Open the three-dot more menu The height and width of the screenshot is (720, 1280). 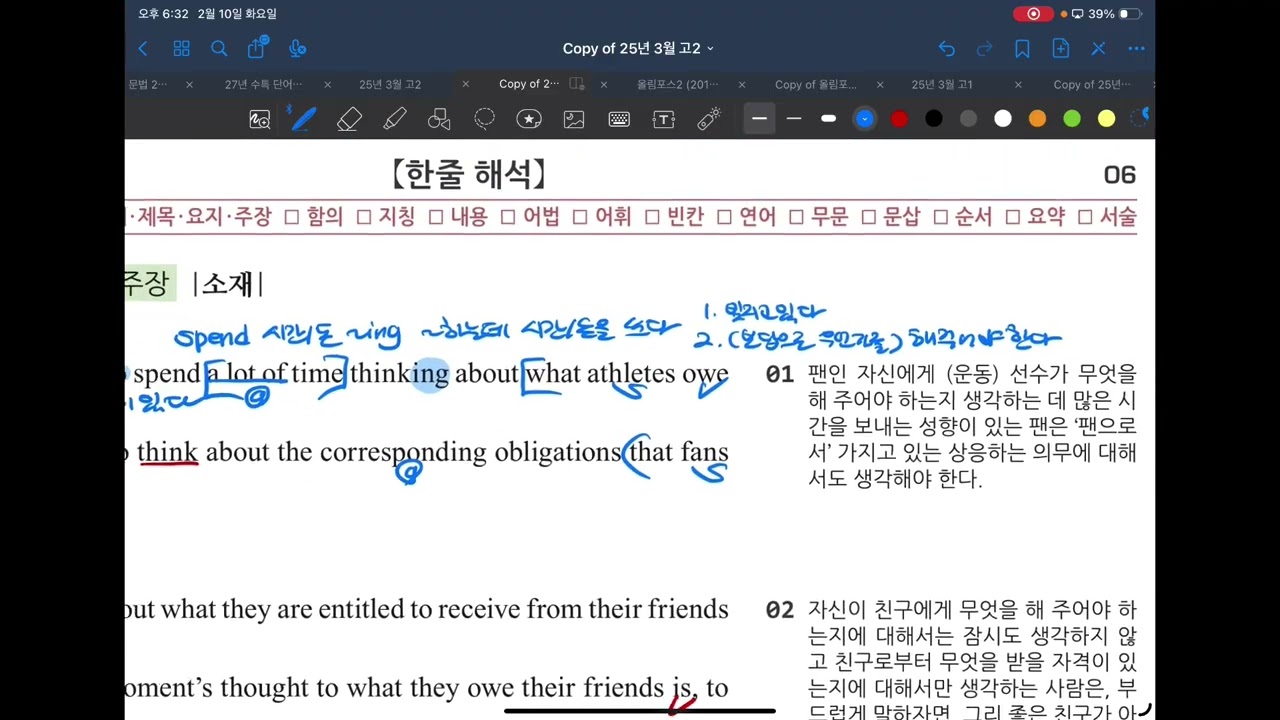[x=1136, y=48]
